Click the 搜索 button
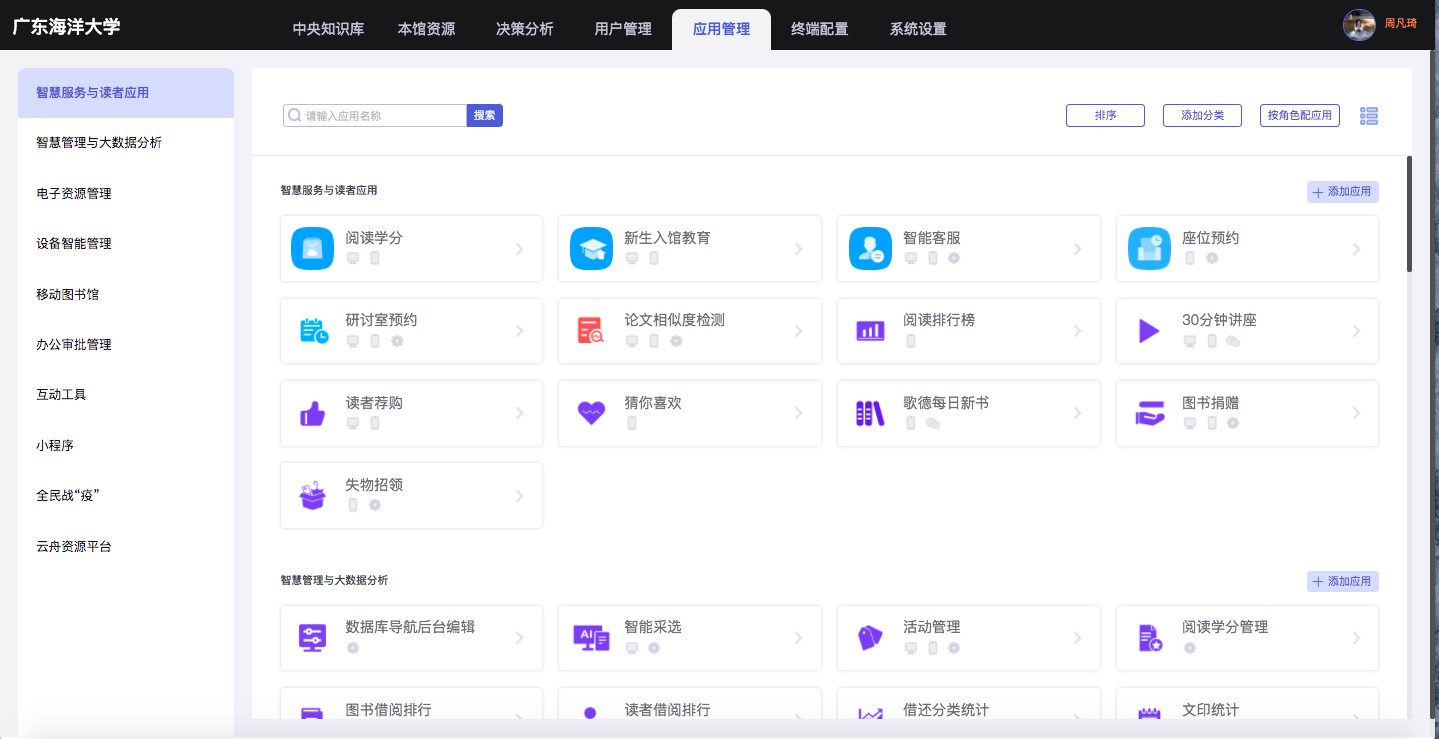The width and height of the screenshot is (1439, 739). 484,116
